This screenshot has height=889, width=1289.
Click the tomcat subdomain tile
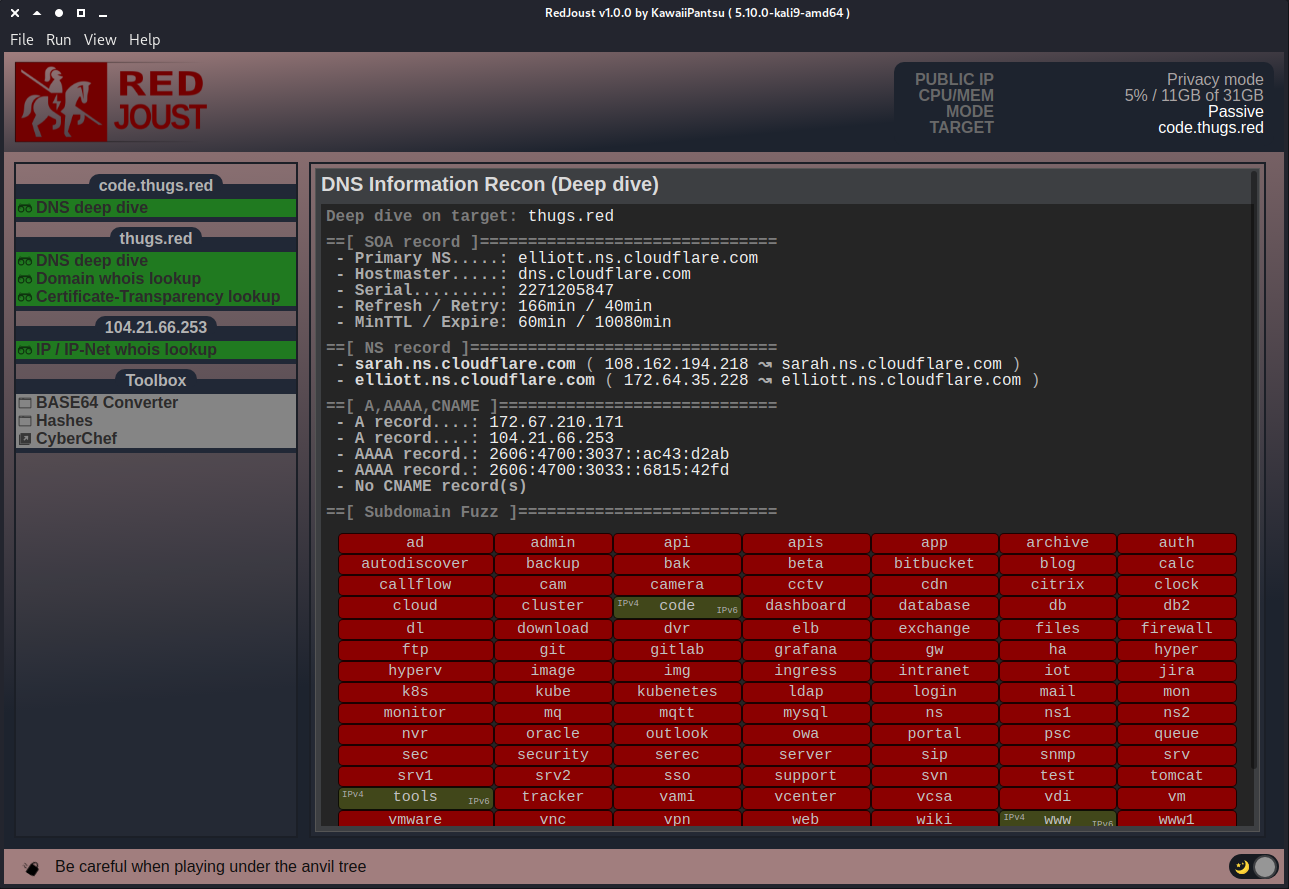1177,776
